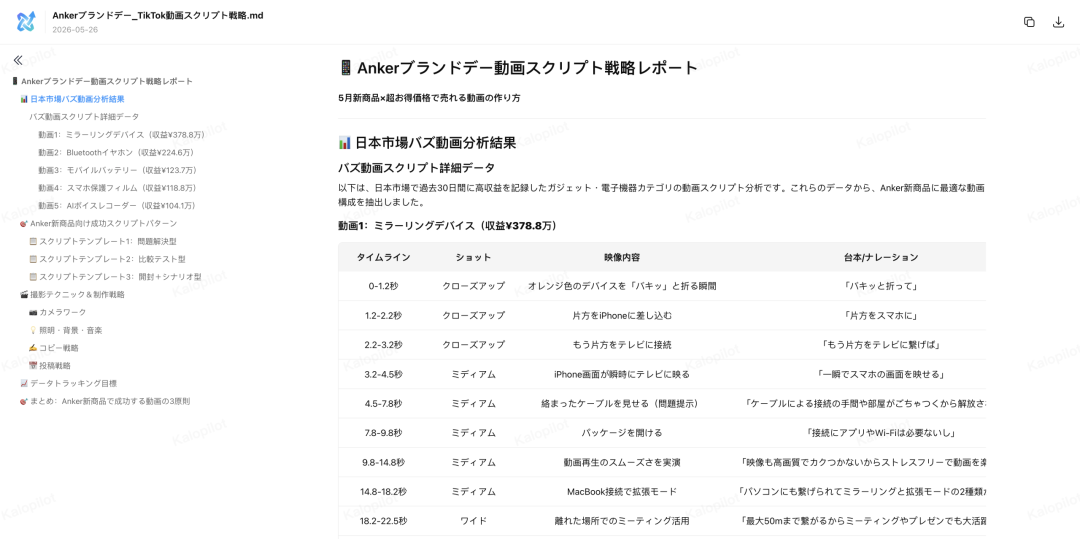Viewport: 1080px width, 539px height.
Task: Click heading バズ動画スクリプト詳細データ in document
Action: pyautogui.click(x=416, y=168)
